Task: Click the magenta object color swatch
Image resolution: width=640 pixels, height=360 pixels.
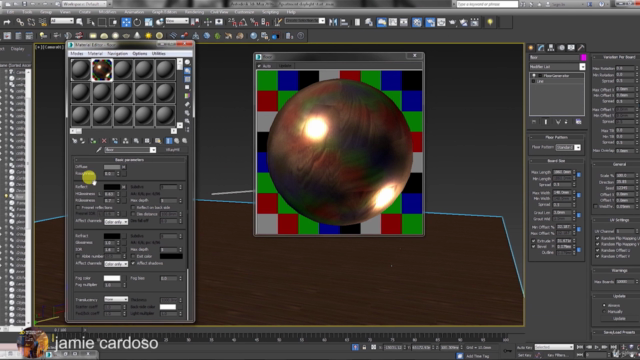Action: 584,58
